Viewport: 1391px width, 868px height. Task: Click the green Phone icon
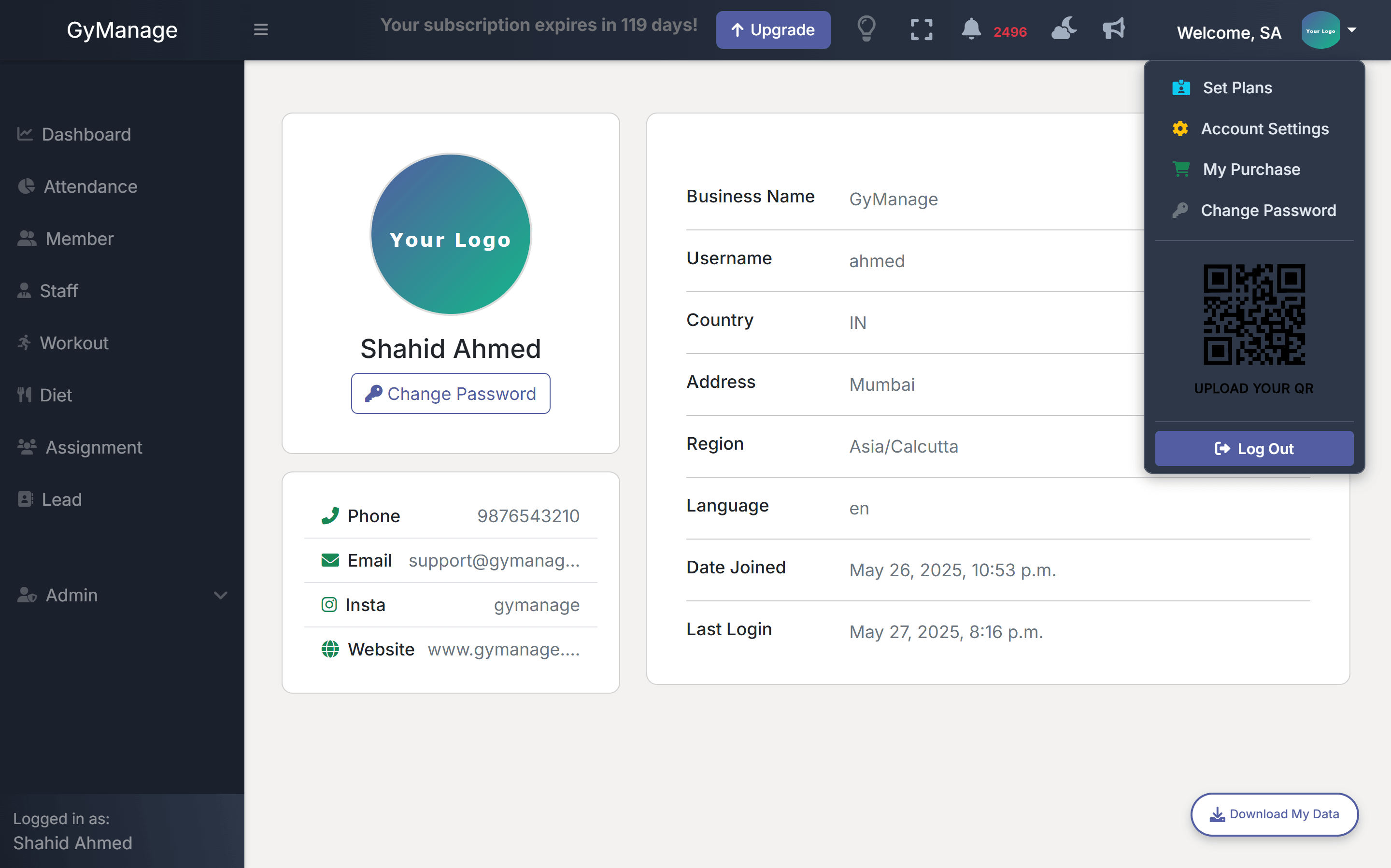point(330,516)
